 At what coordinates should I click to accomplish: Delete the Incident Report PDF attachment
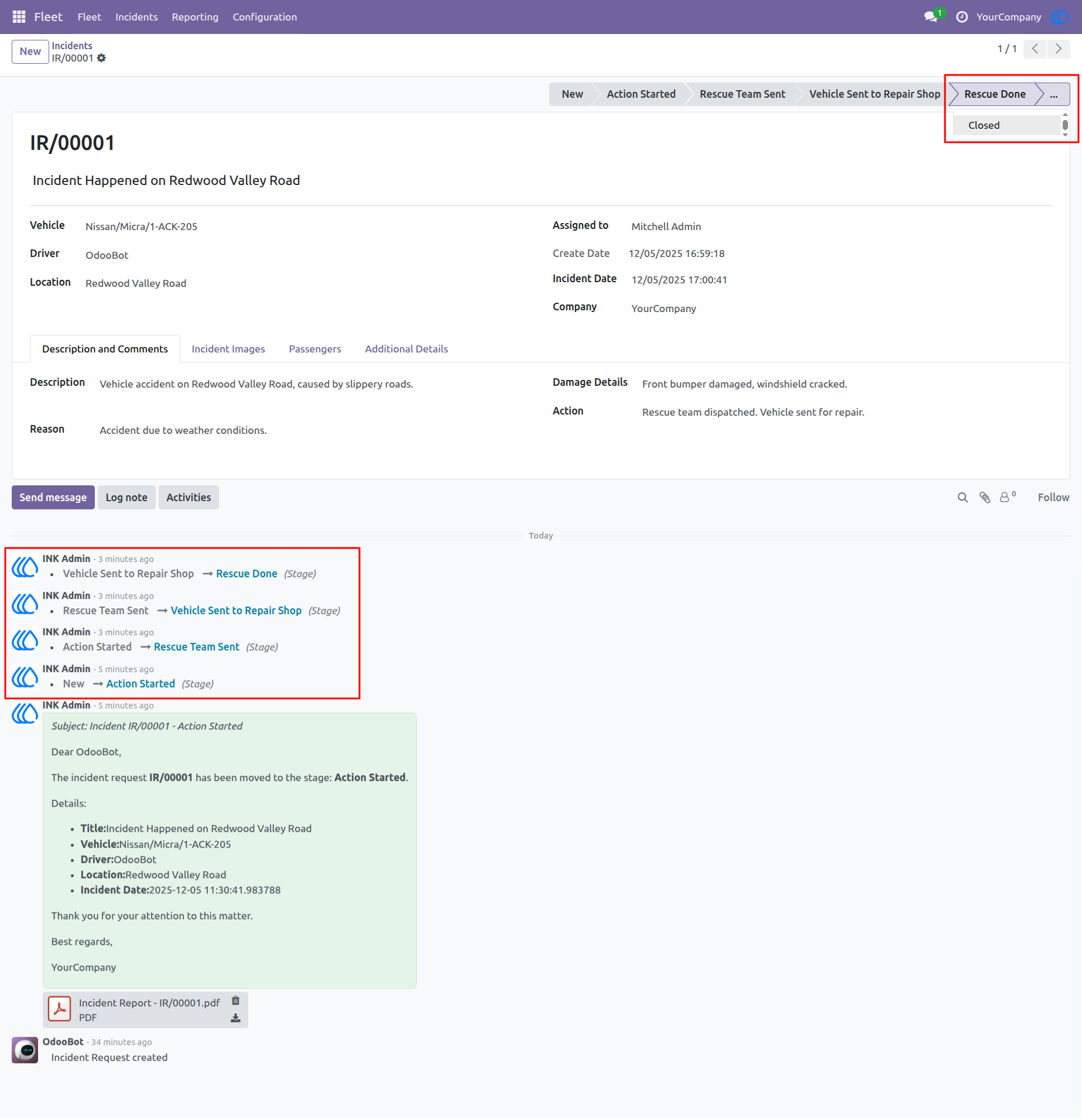point(235,1001)
